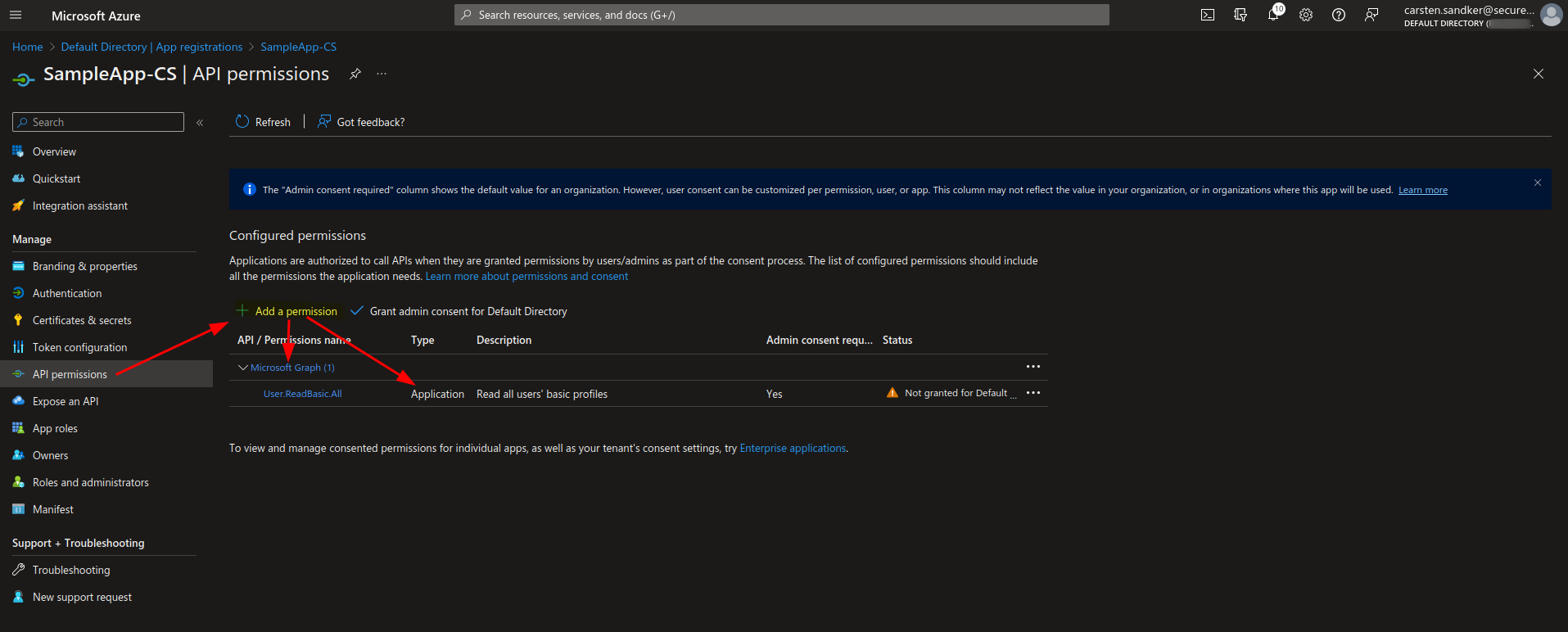Open the User.ReadBasic.All permission link

click(x=302, y=394)
